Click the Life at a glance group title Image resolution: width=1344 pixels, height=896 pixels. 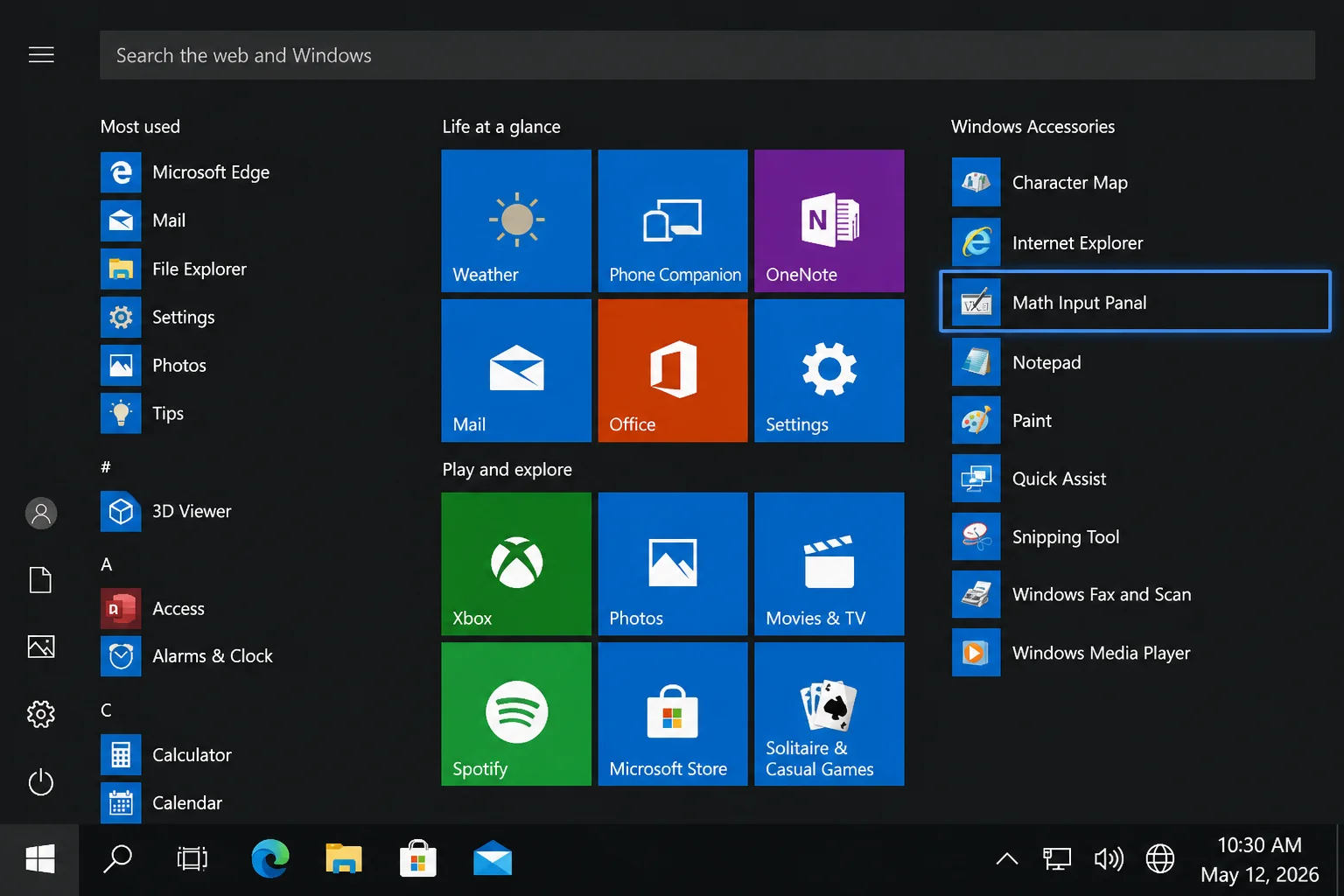coord(501,127)
